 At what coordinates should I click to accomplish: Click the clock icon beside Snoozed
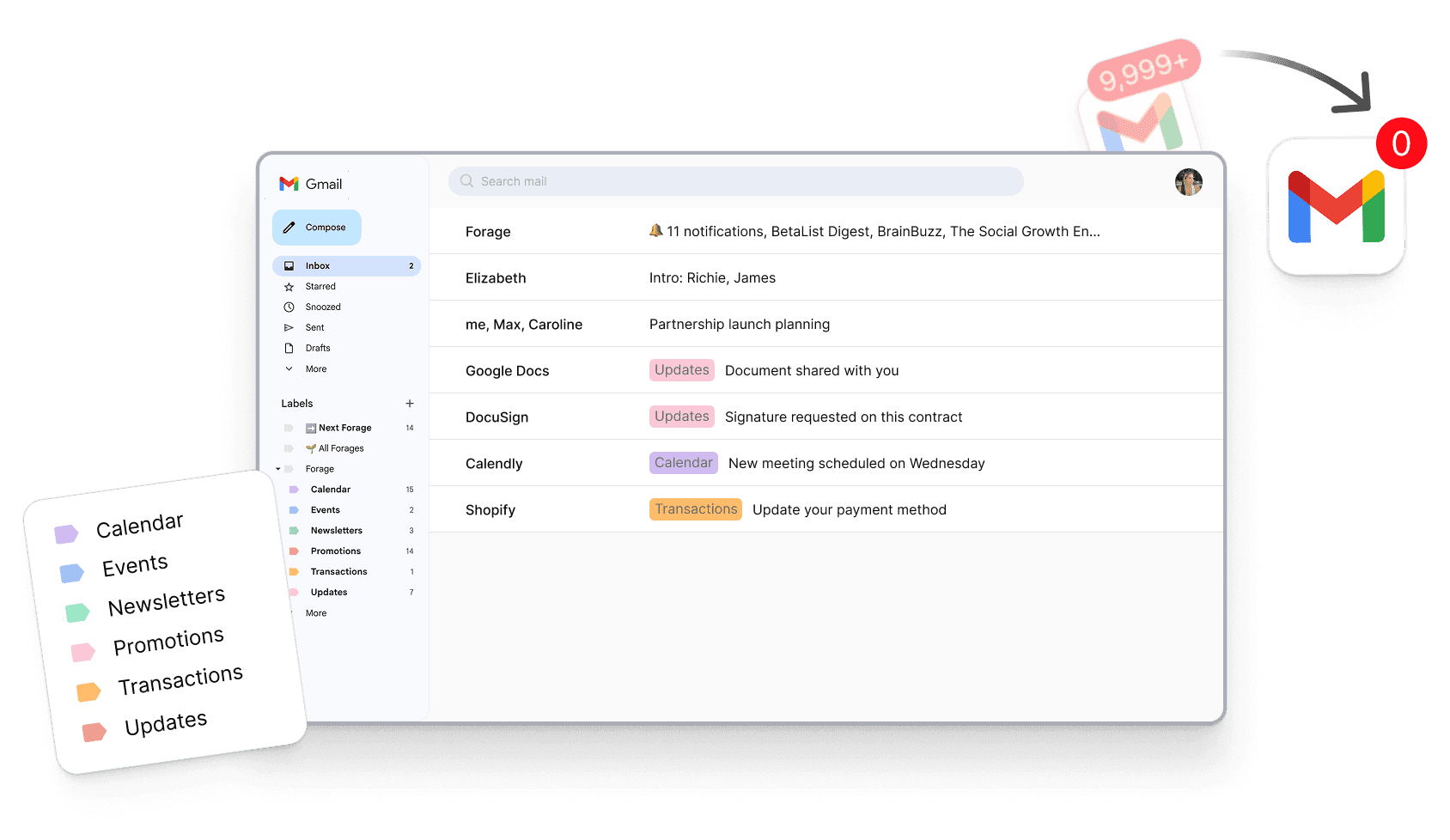click(289, 307)
